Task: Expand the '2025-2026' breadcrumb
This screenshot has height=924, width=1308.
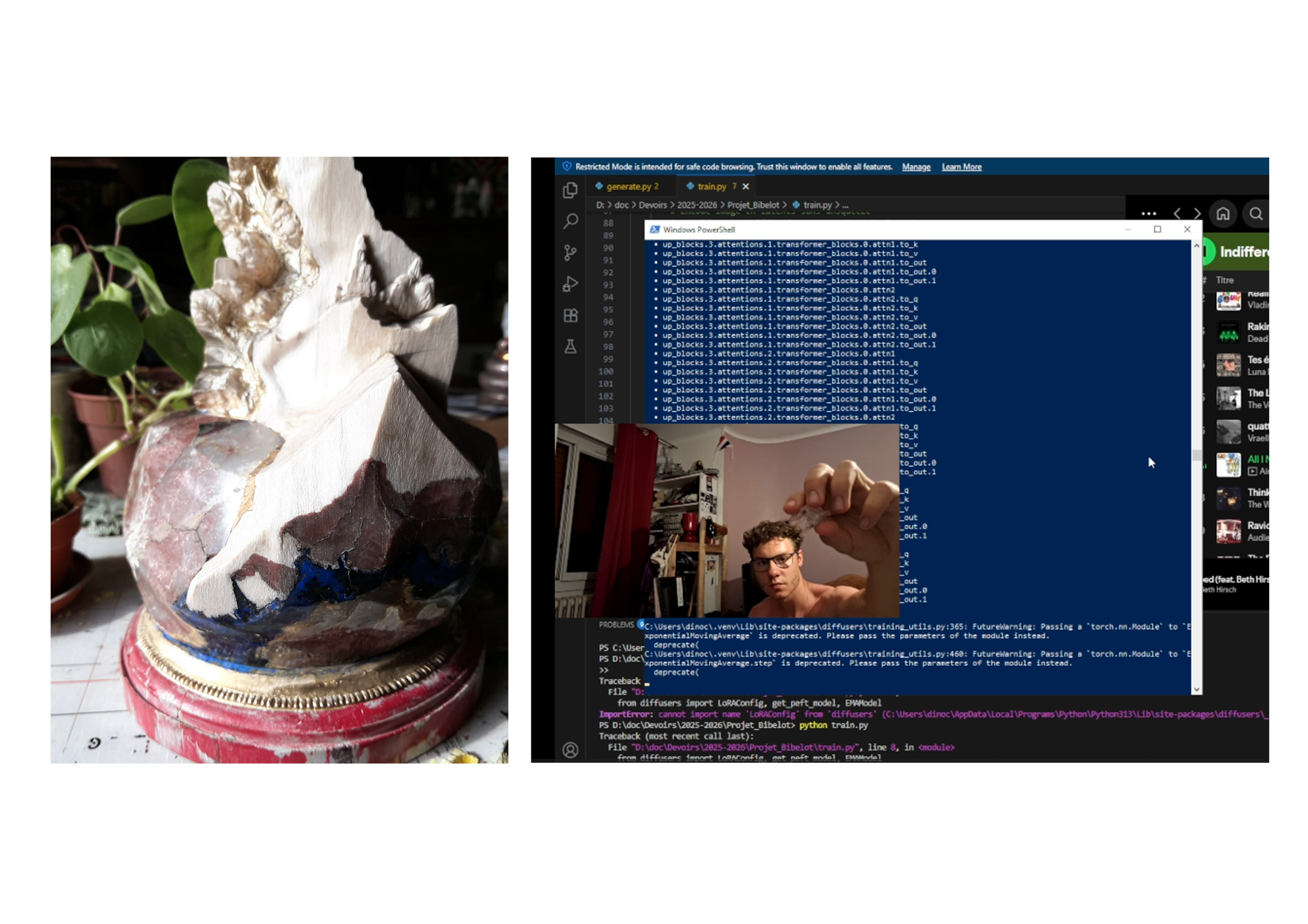Action: tap(696, 205)
